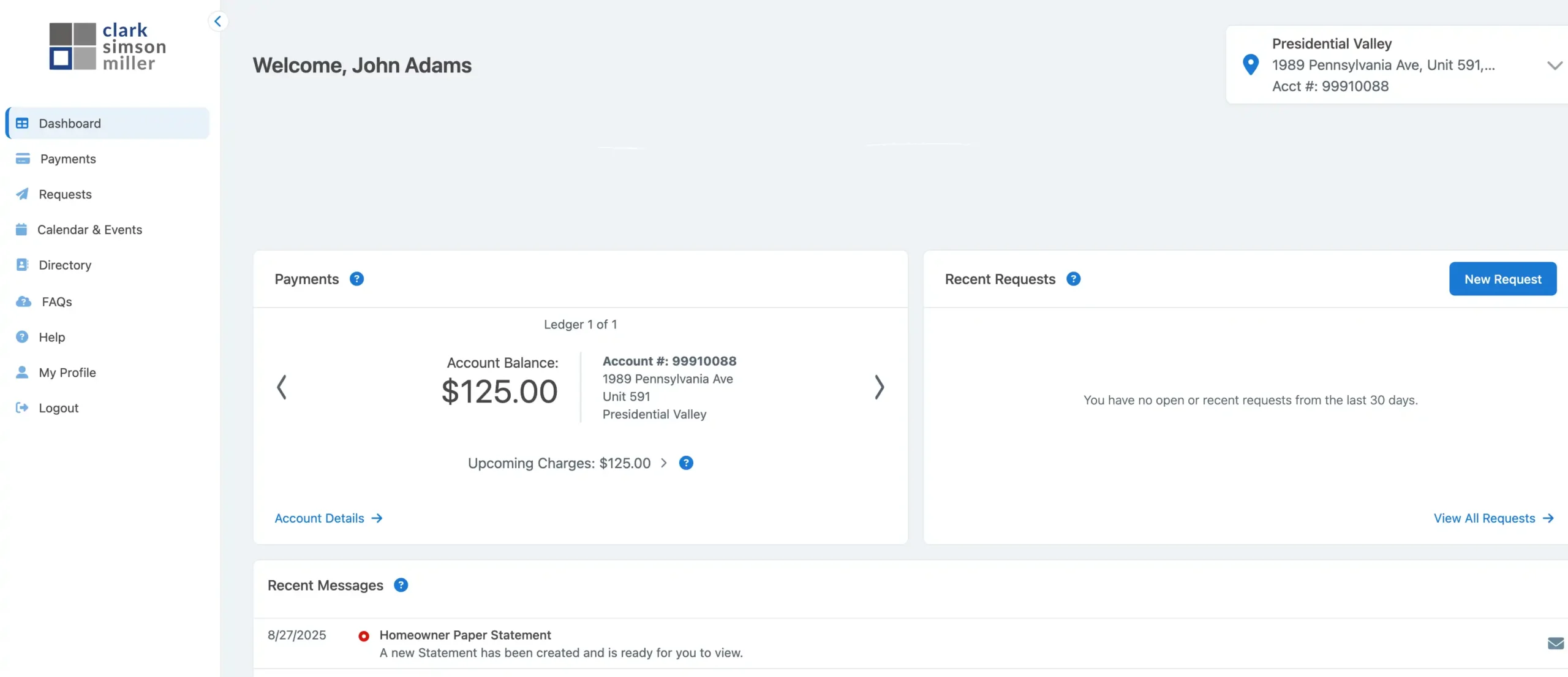
Task: Show previous ledger with left chevron
Action: (x=282, y=387)
